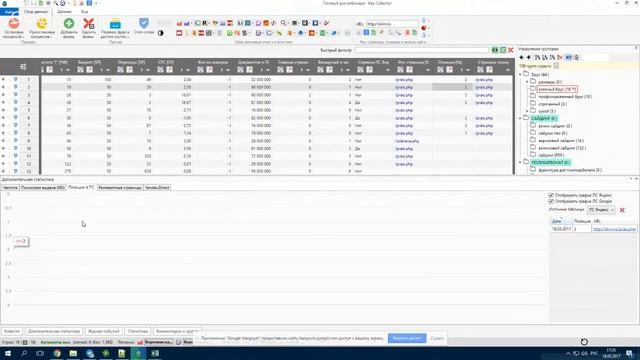Image resolution: width=640 pixels, height=360 pixels.
Task: Select the сайдинг (959) group
Action: [551, 155]
